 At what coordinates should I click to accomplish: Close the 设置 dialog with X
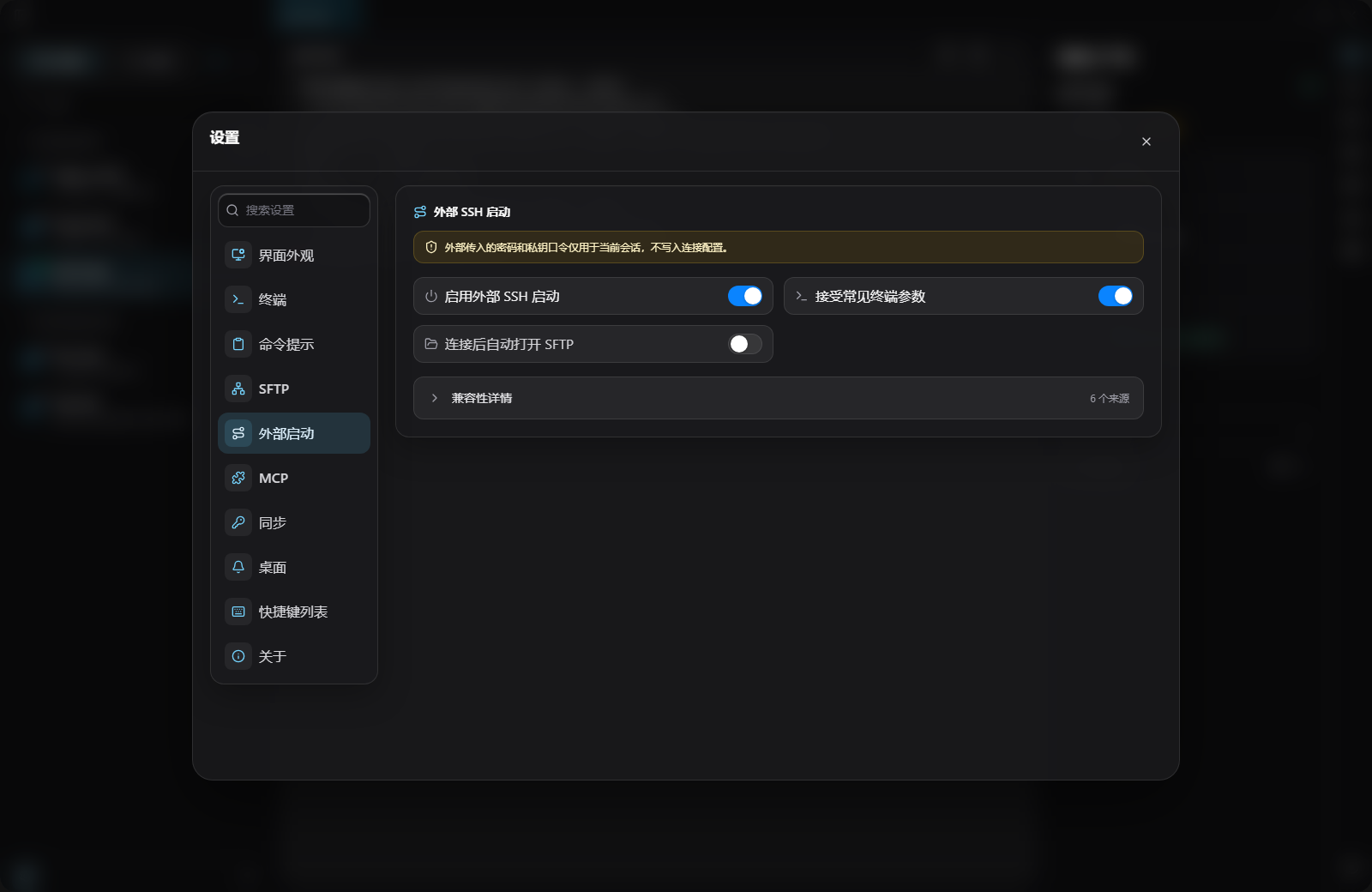pyautogui.click(x=1146, y=142)
